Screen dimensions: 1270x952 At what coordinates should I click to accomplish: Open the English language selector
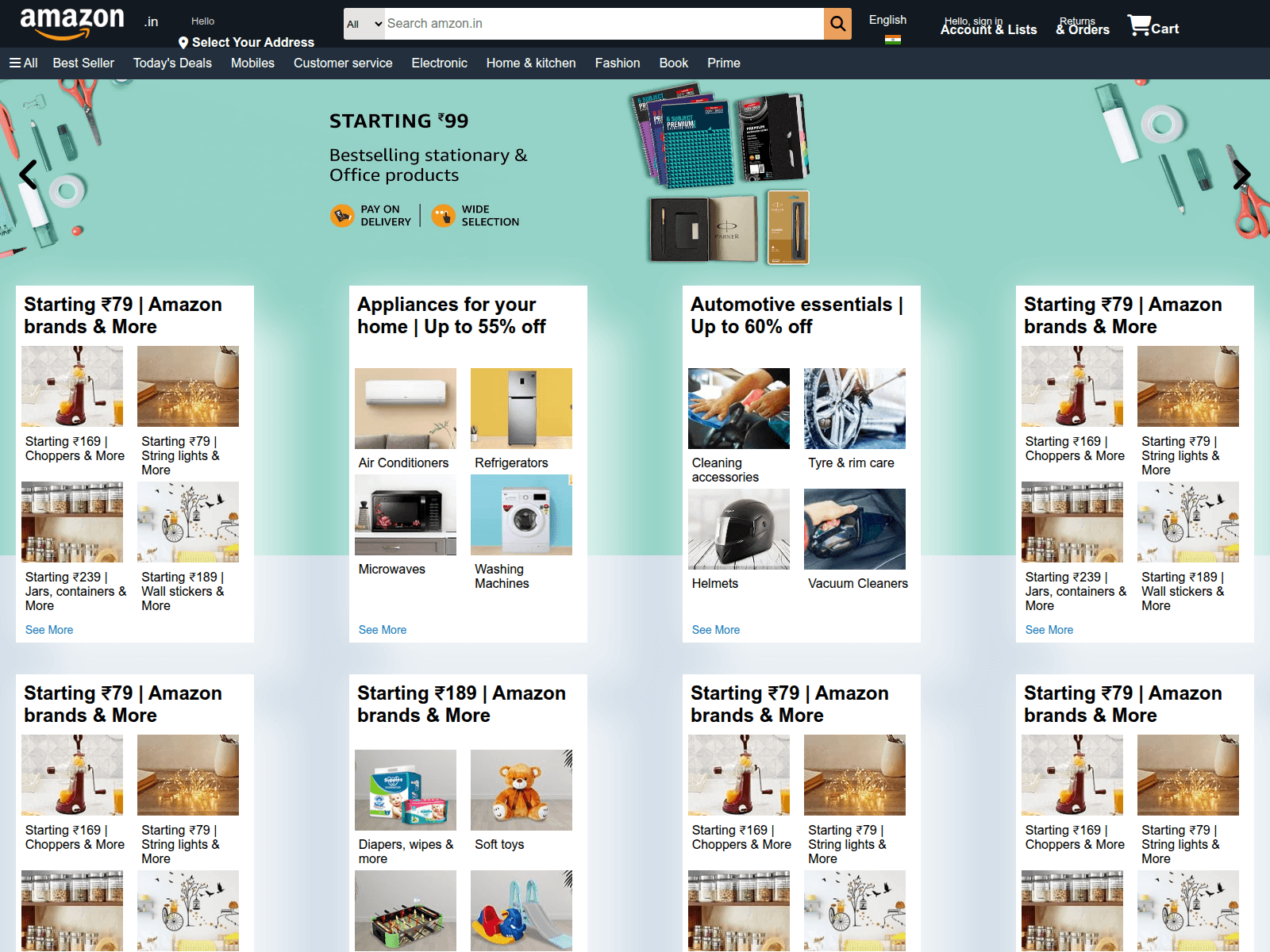tap(887, 20)
